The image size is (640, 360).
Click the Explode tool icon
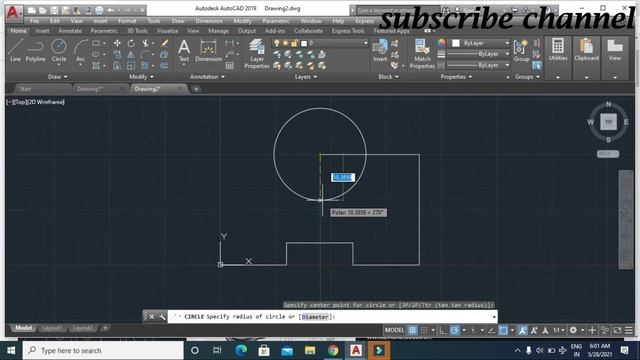point(164,54)
